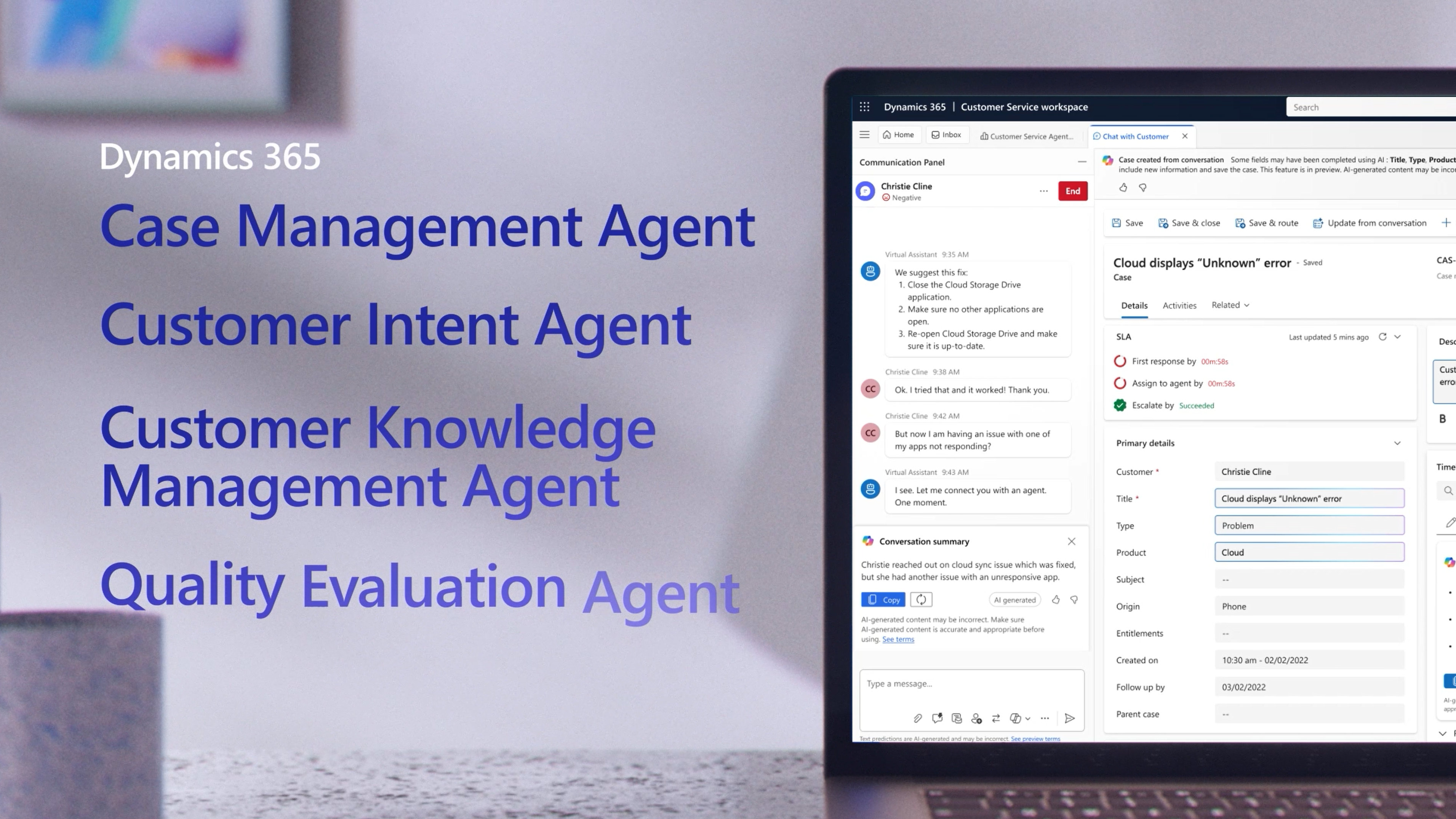Screen dimensions: 1456x819
Task: Click Save & close in command bar
Action: coord(1189,223)
